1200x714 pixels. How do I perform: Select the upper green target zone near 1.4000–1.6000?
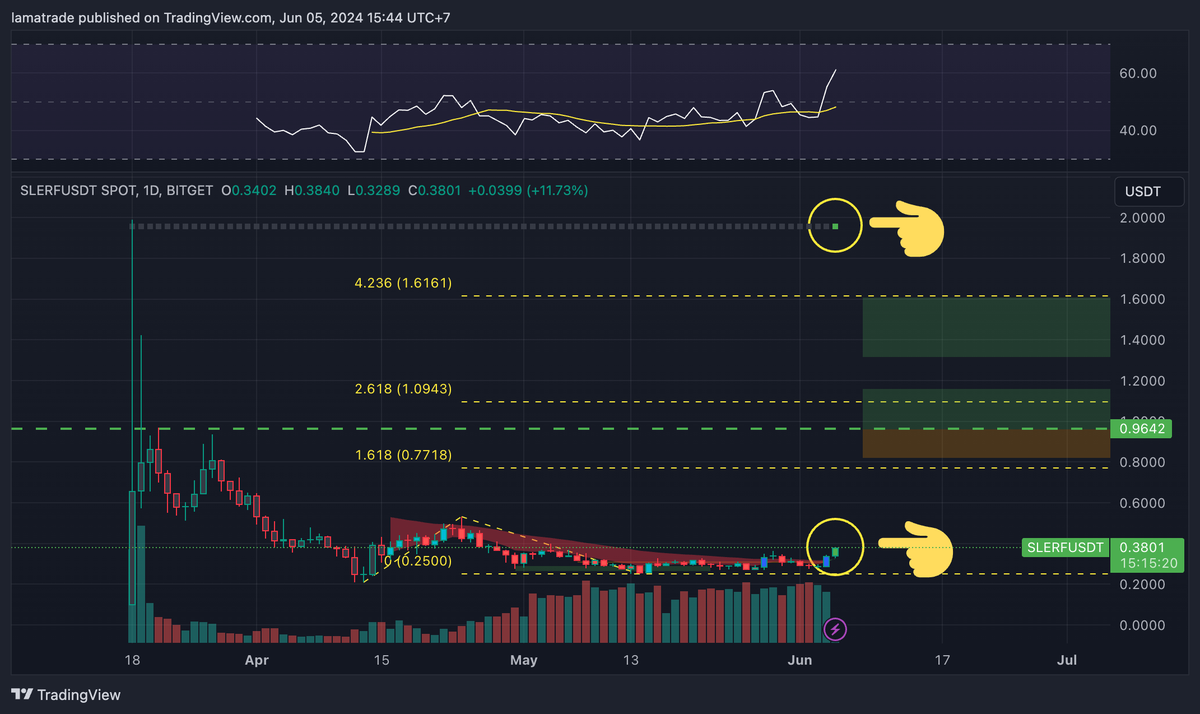coord(986,327)
